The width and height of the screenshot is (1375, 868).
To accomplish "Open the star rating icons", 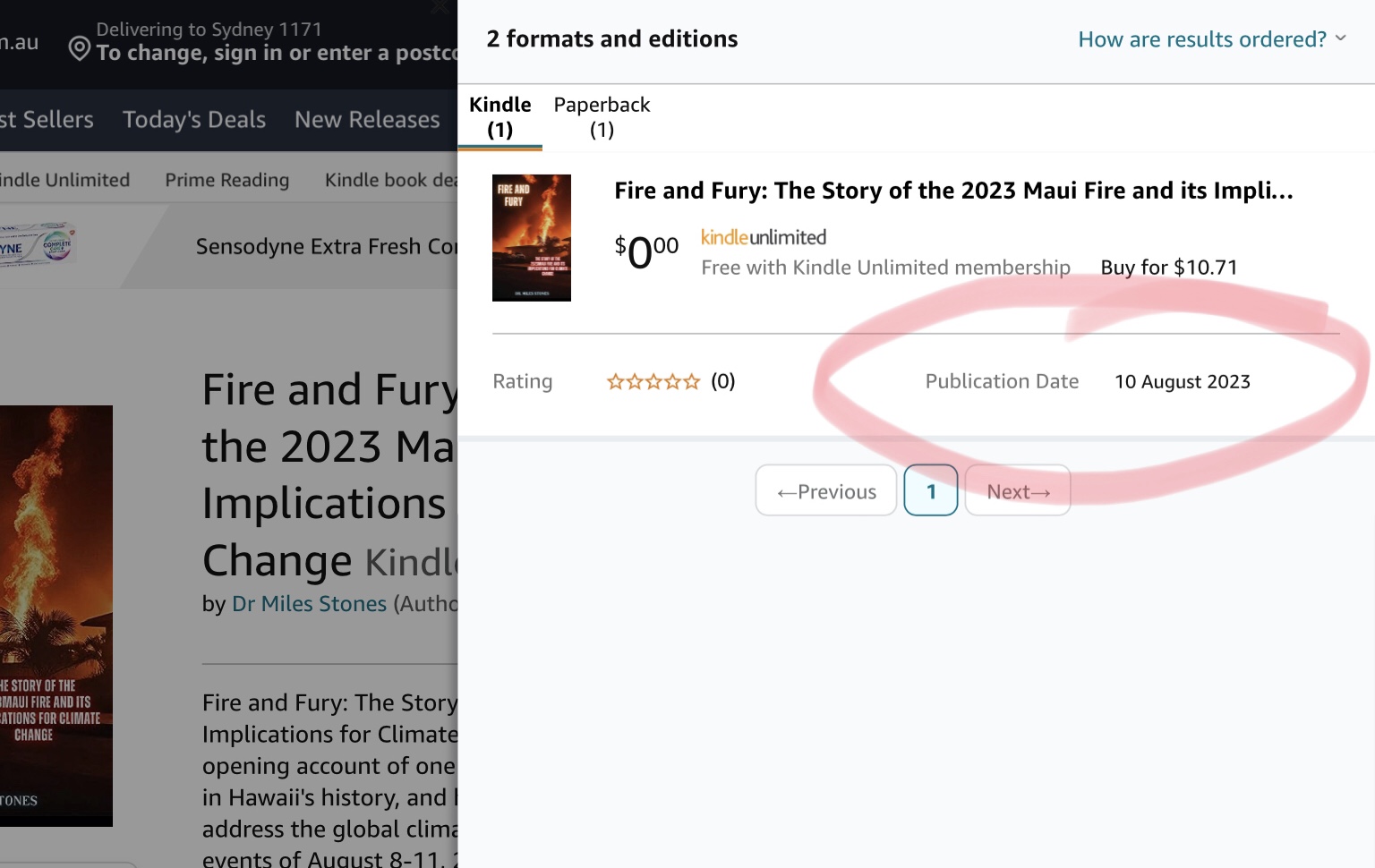I will click(653, 382).
